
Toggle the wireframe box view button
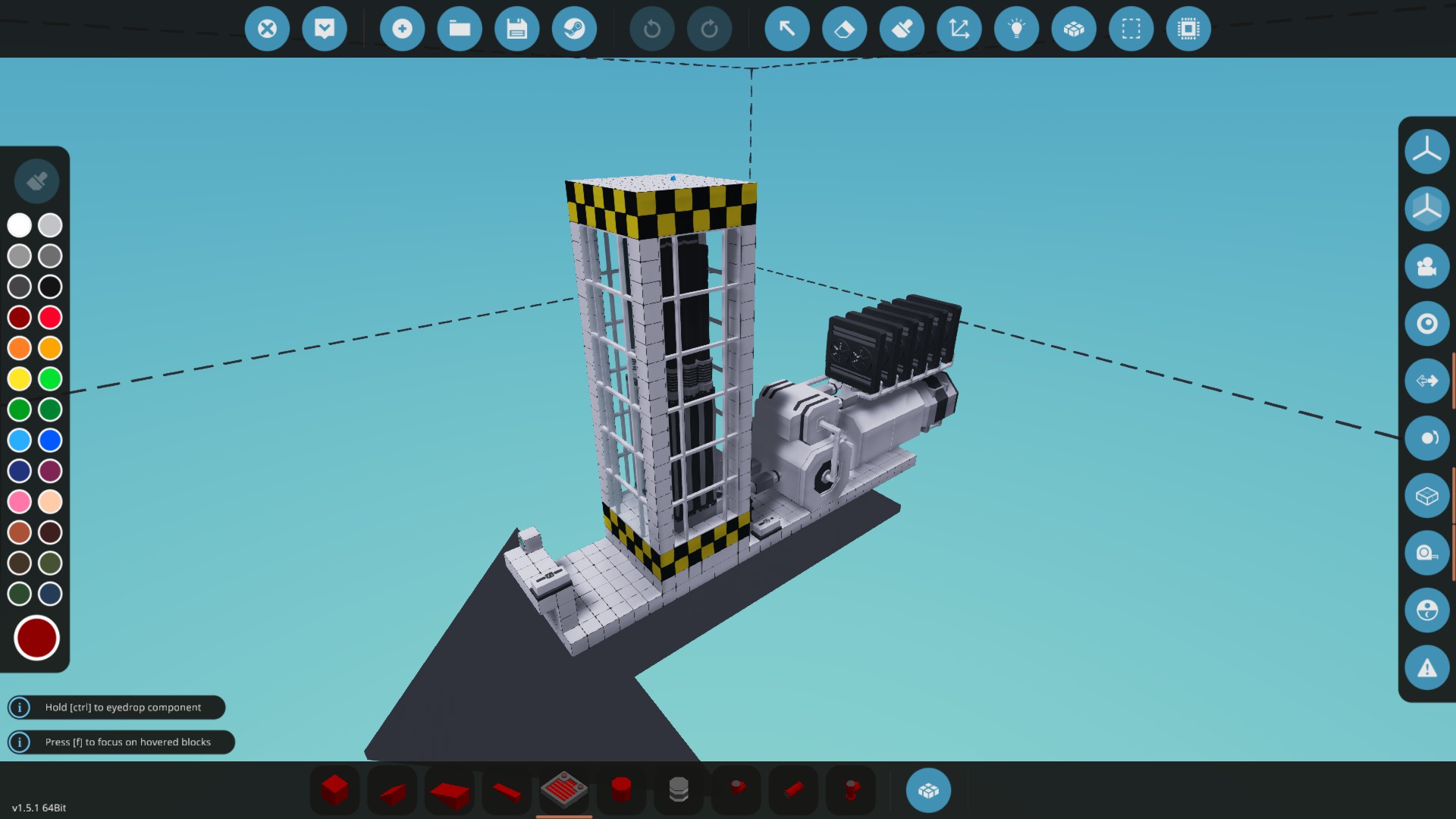[1426, 496]
